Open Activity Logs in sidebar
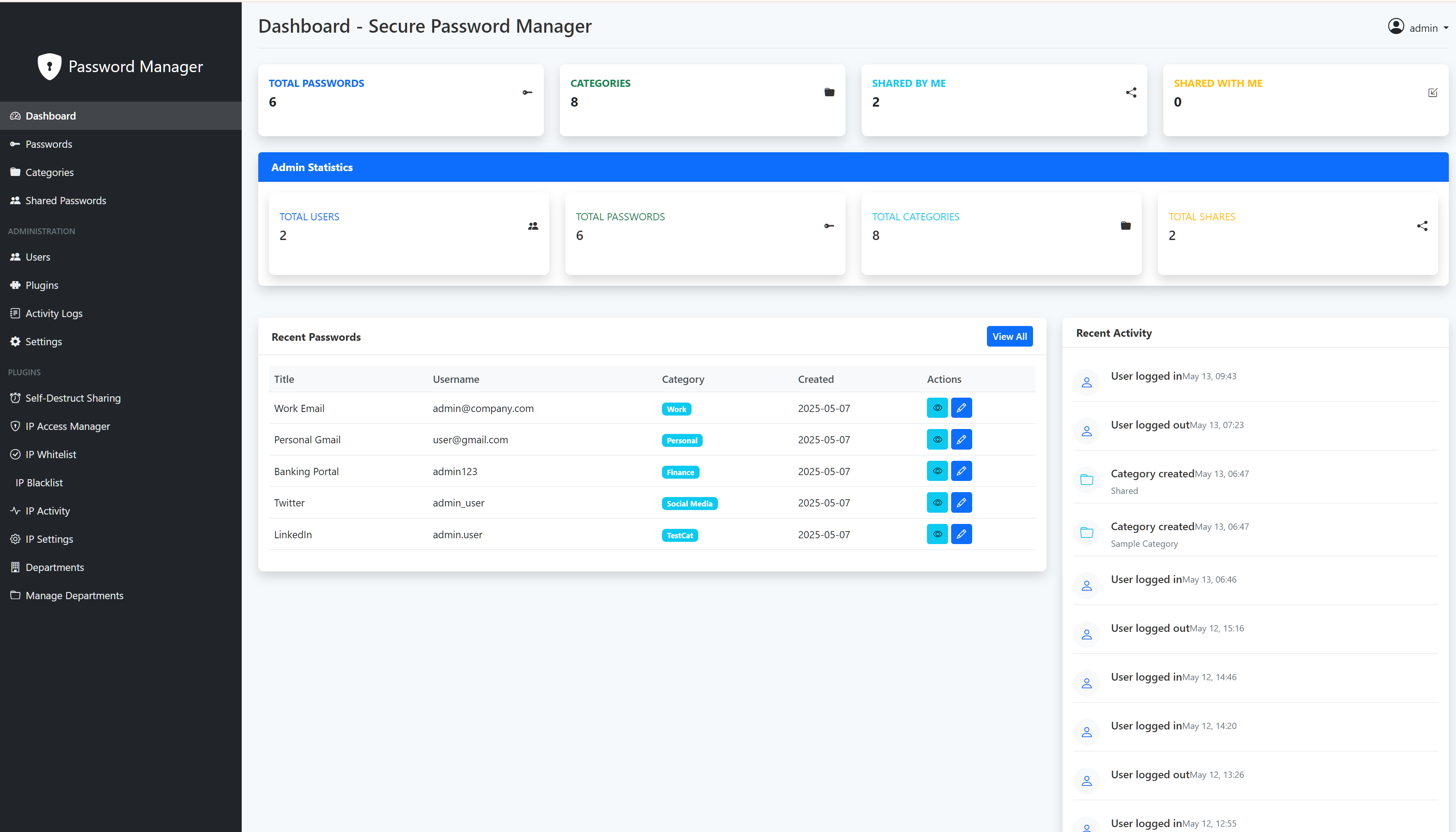Viewport: 1456px width, 832px height. pyautogui.click(x=120, y=313)
